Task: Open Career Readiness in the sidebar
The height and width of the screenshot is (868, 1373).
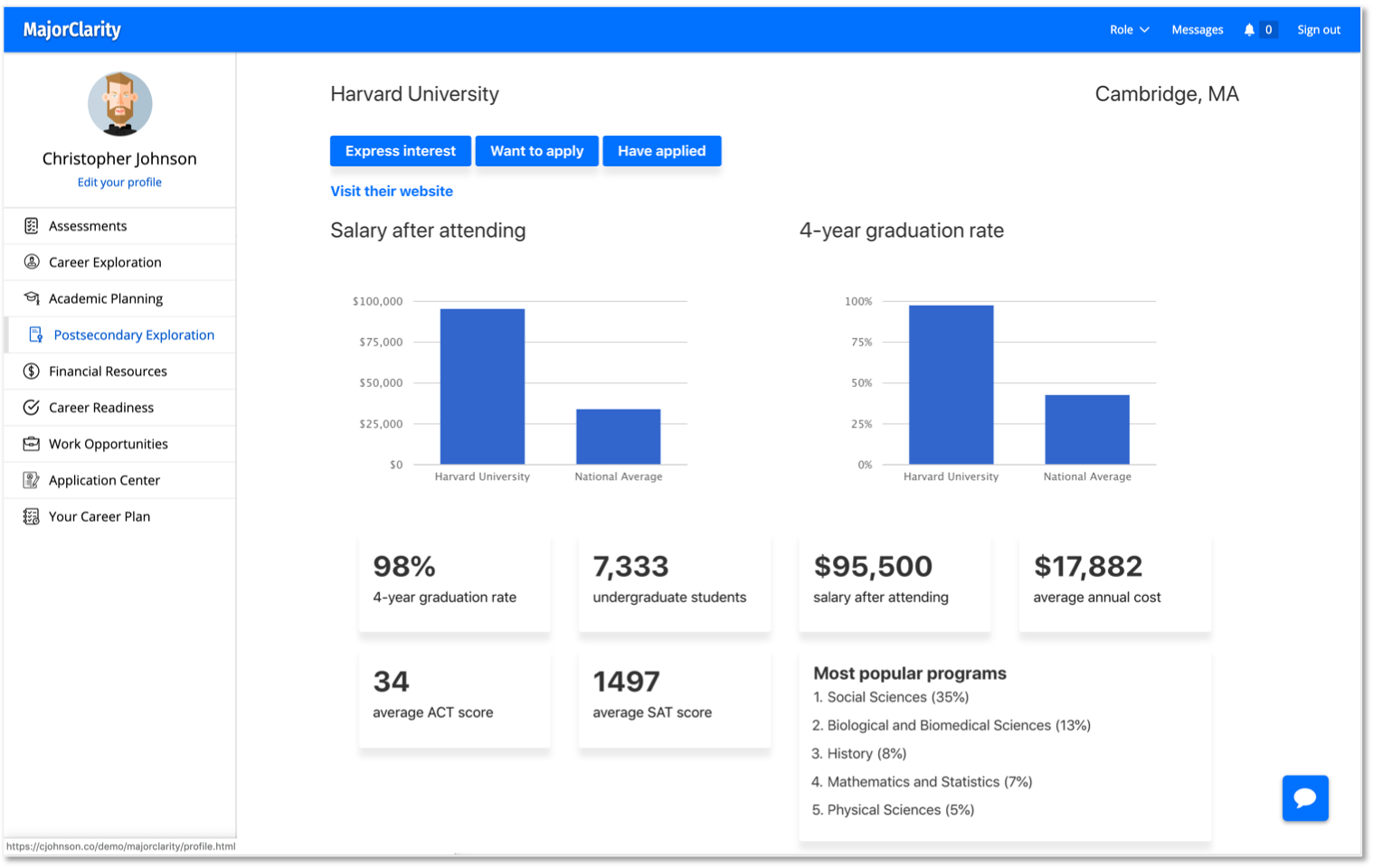Action: point(120,408)
